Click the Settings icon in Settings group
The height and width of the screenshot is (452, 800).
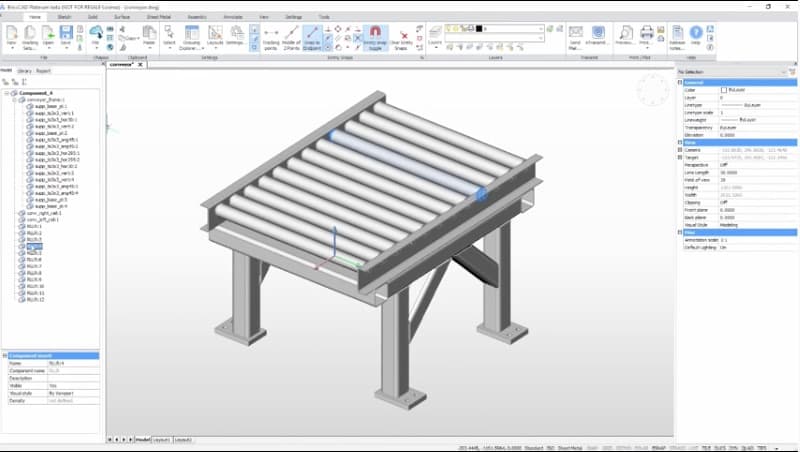pos(236,33)
